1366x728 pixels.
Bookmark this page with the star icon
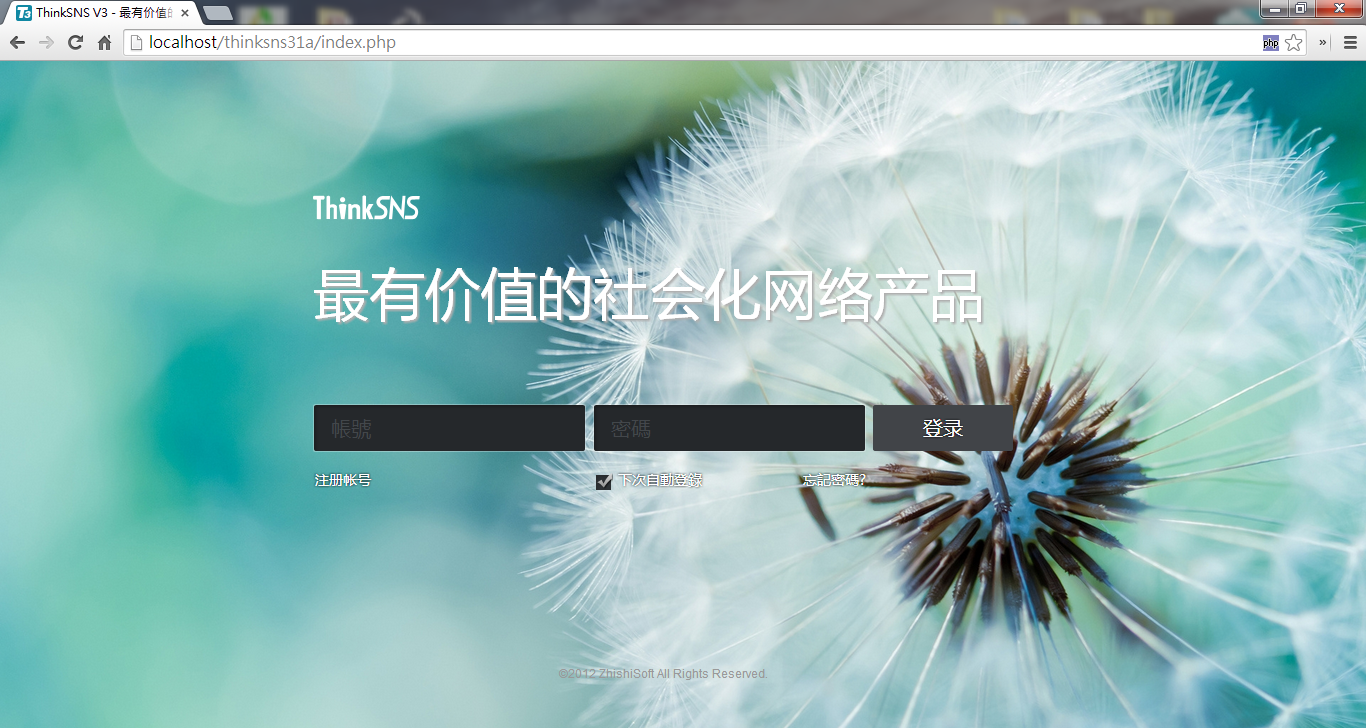click(x=1293, y=42)
